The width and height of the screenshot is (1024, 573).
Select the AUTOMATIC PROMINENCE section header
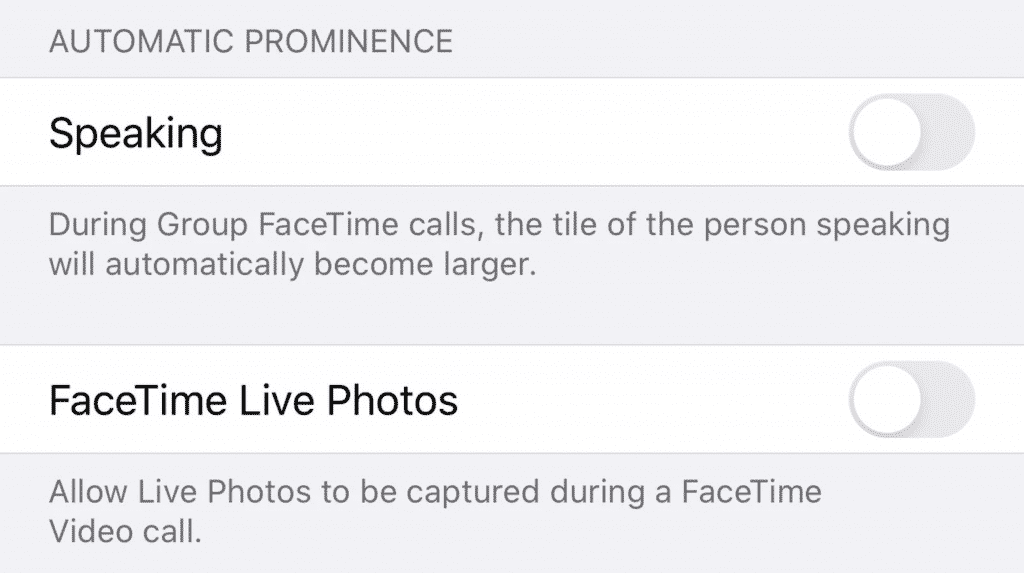tap(250, 42)
